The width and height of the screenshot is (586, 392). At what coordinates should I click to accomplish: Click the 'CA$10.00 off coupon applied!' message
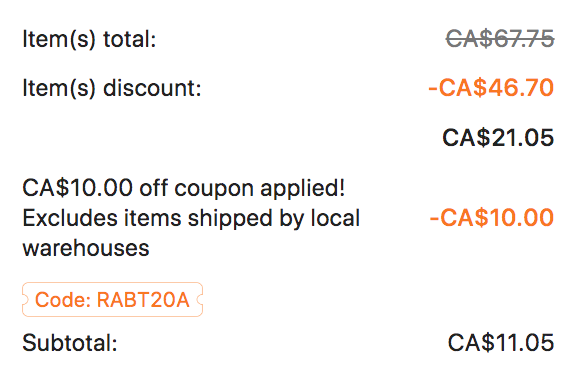click(x=183, y=188)
